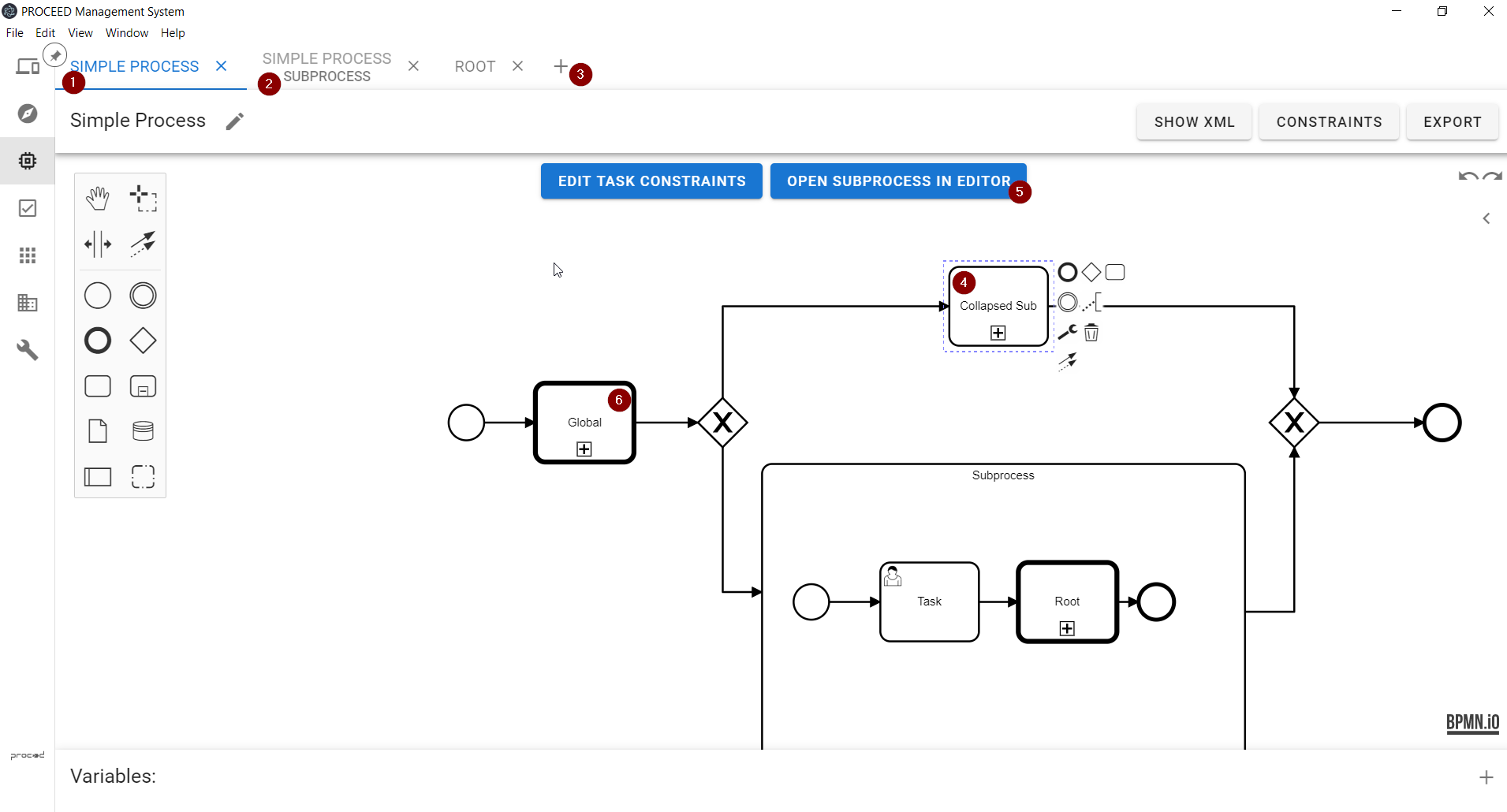Open the View menu
This screenshot has width=1507, height=812.
[80, 33]
